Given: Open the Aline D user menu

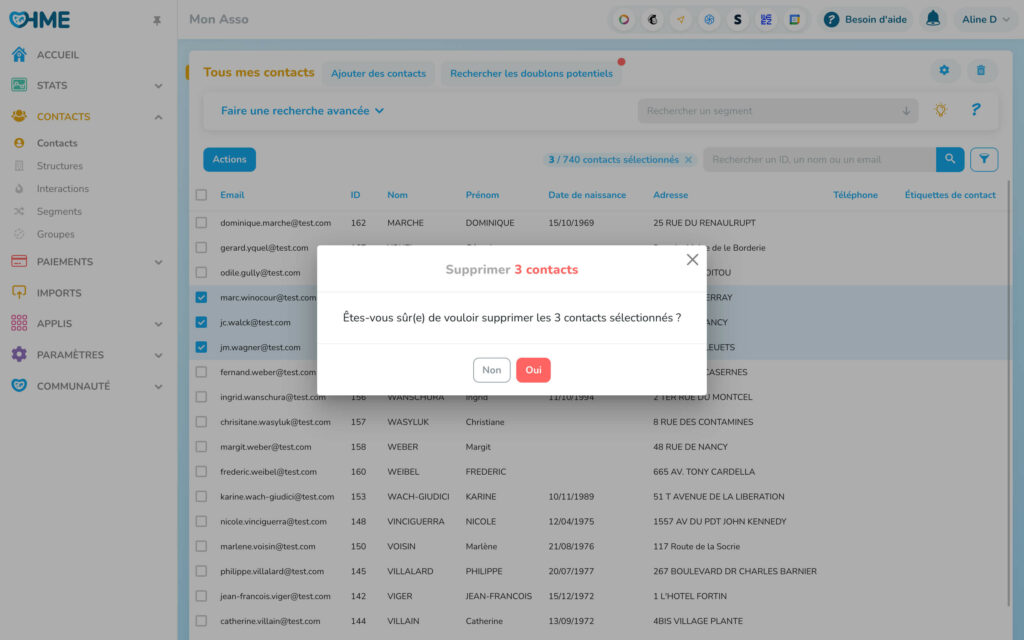Looking at the screenshot, I should [984, 19].
